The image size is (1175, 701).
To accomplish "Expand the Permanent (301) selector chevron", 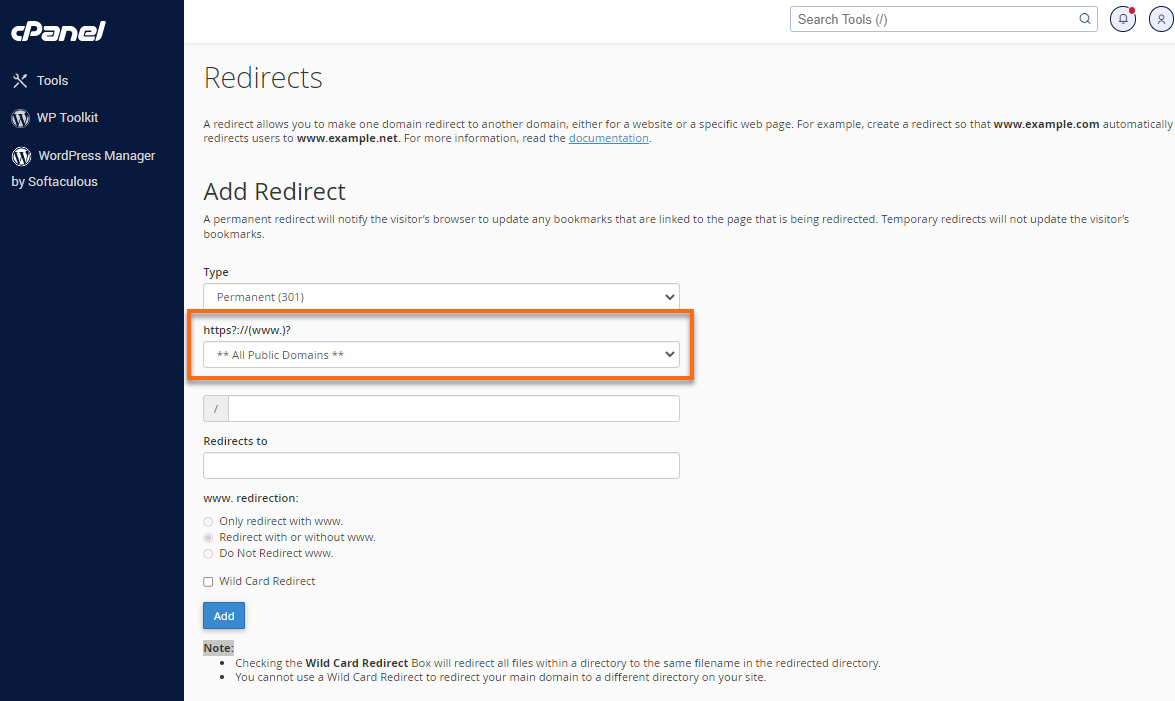I will (x=670, y=296).
